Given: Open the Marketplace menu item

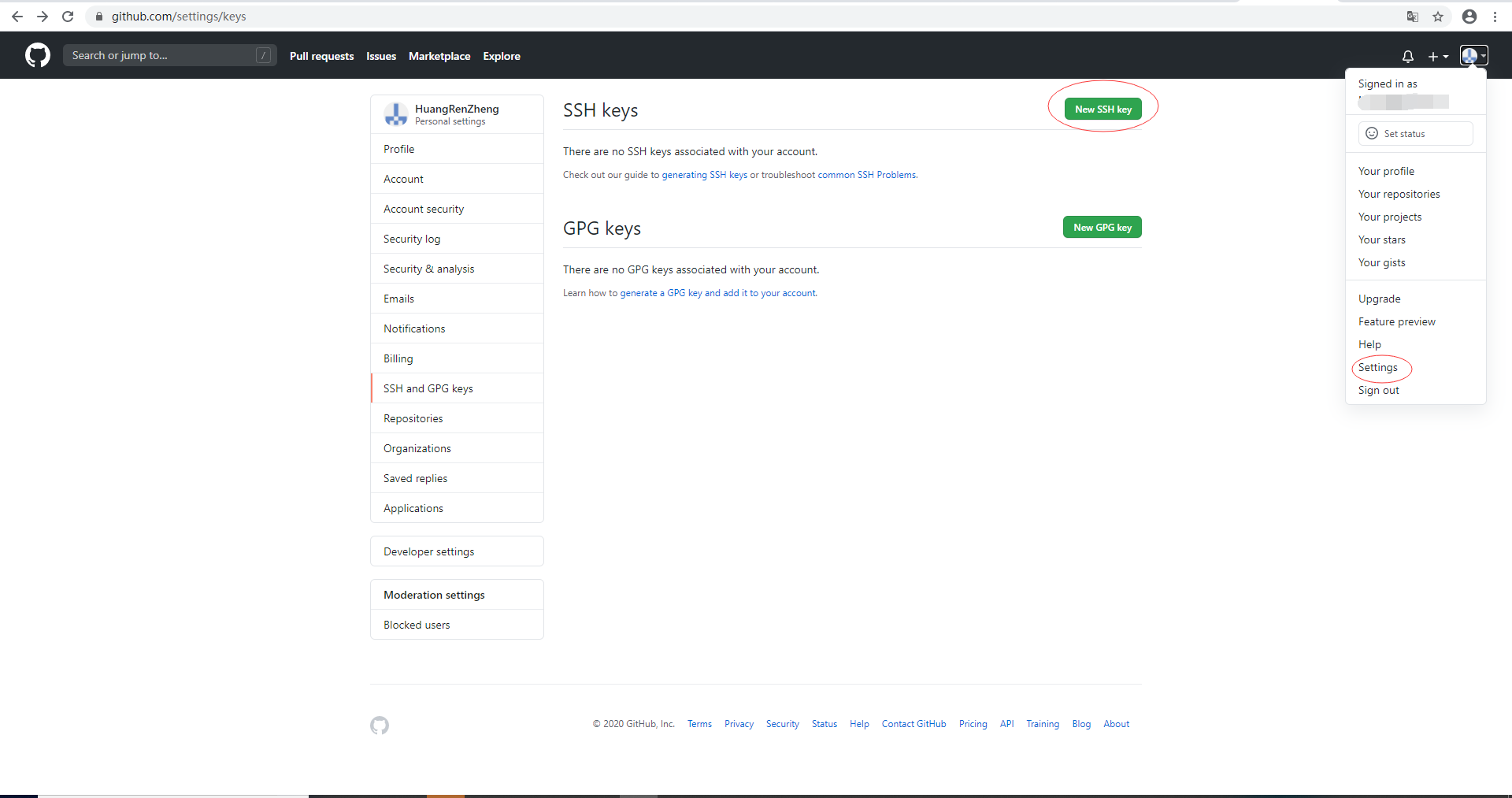Looking at the screenshot, I should (439, 56).
